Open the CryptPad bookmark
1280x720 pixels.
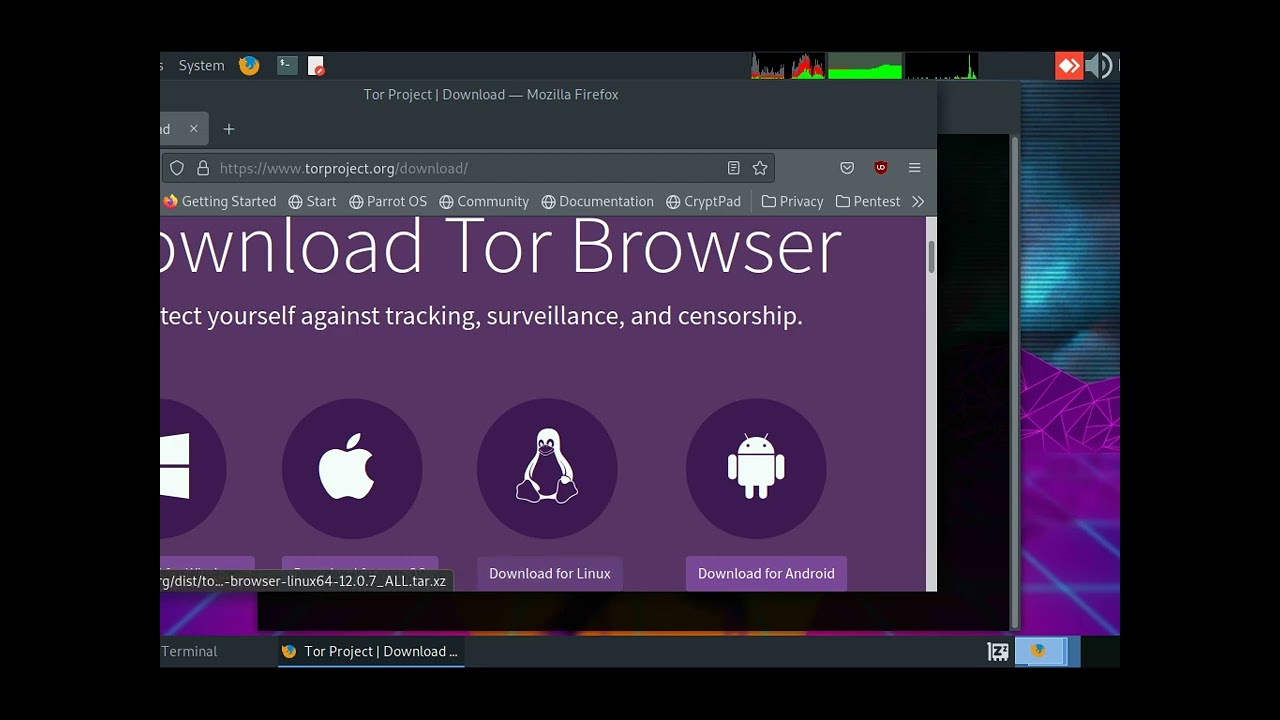pyautogui.click(x=703, y=201)
